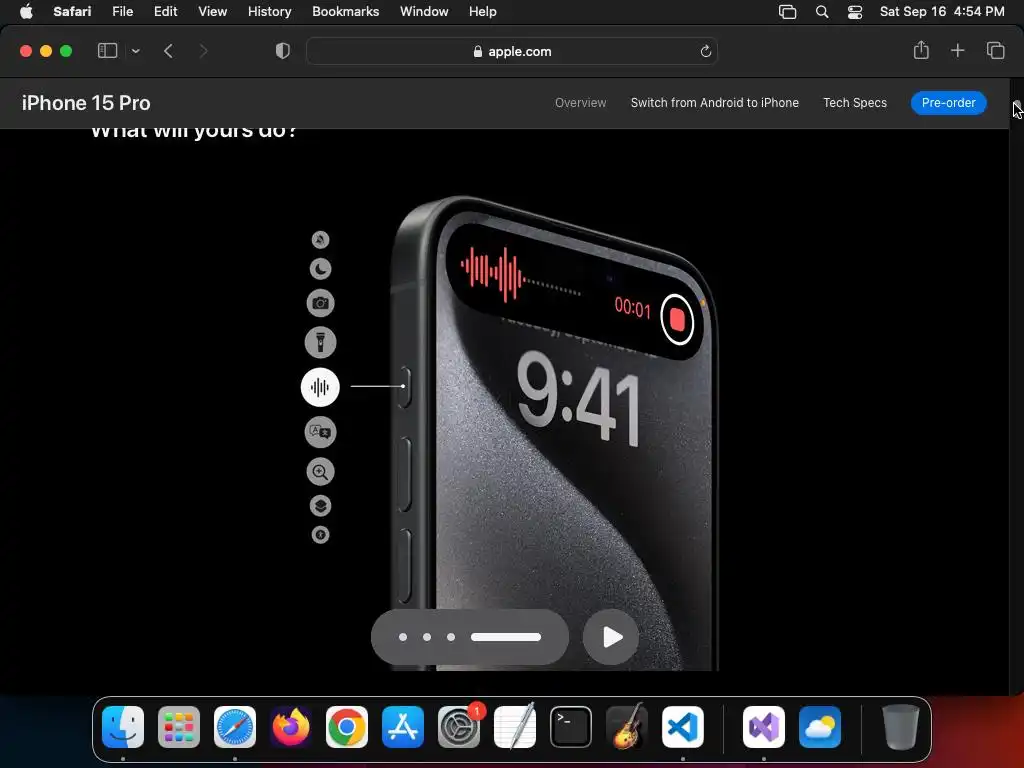Open the Weather app from the Dock
The height and width of the screenshot is (768, 1024).
pyautogui.click(x=820, y=727)
